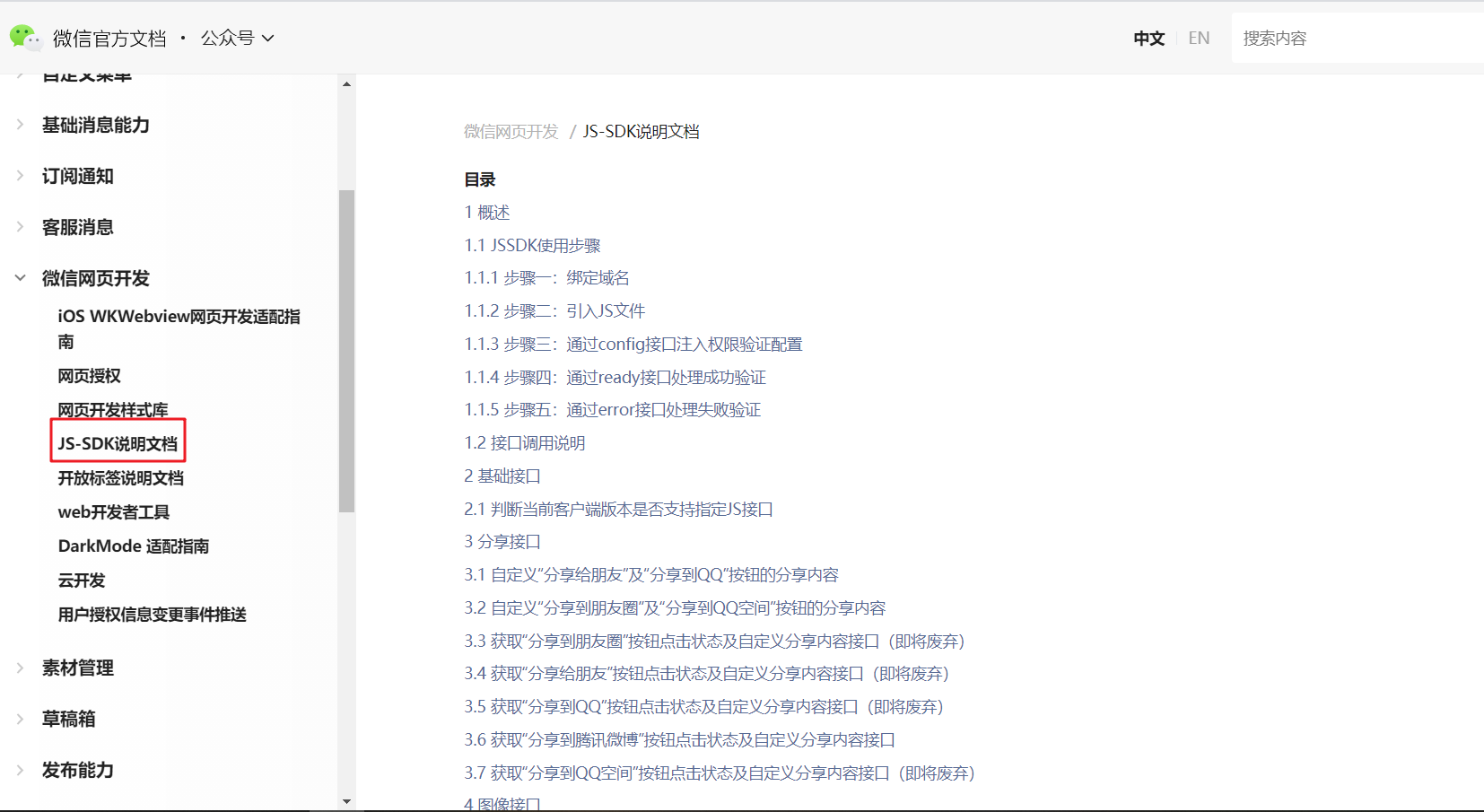Screen dimensions: 1484x812
Task: Open 用户授权信息变更事件推送 page
Action: (153, 615)
